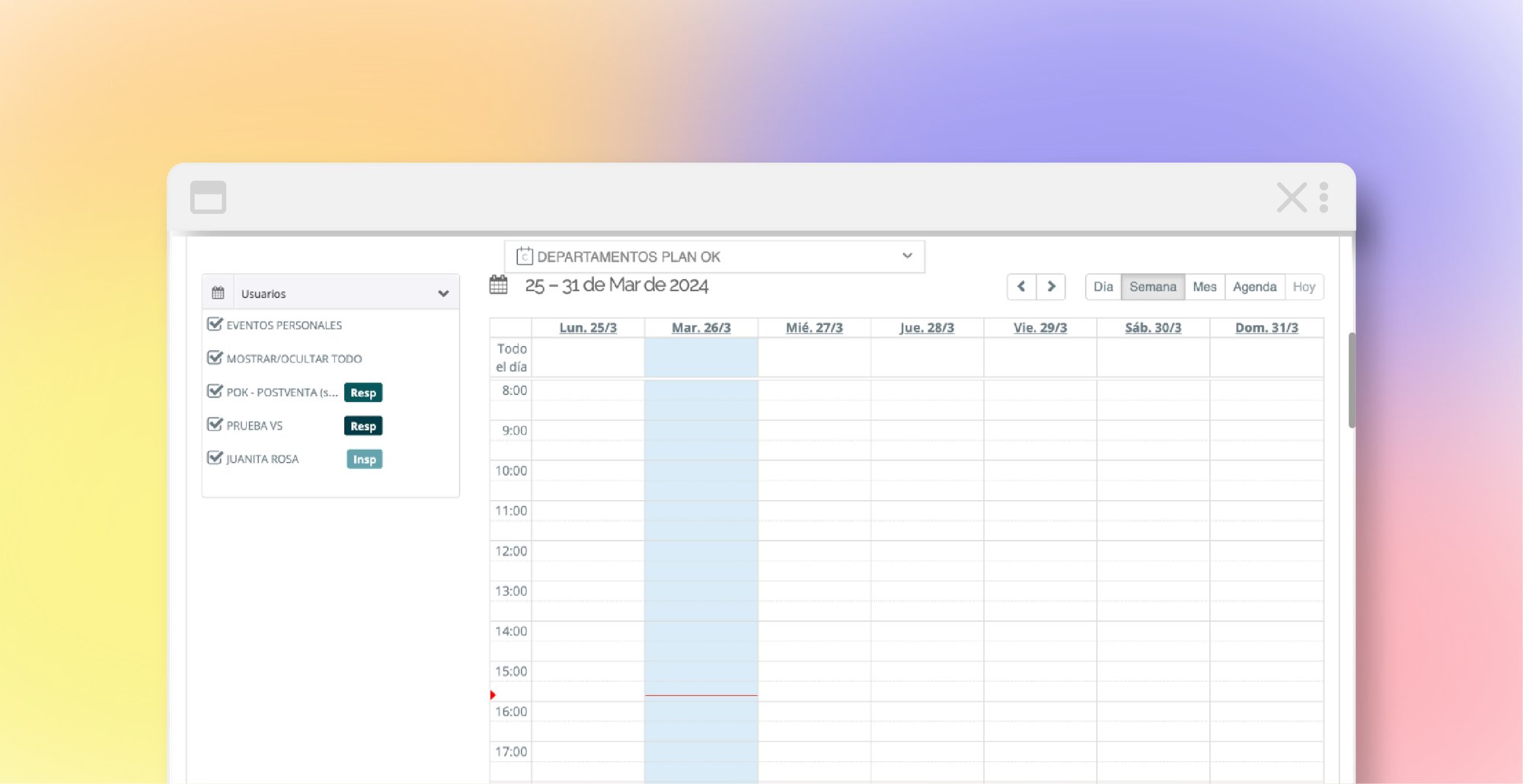Click the 16:00 time label

pos(511,712)
